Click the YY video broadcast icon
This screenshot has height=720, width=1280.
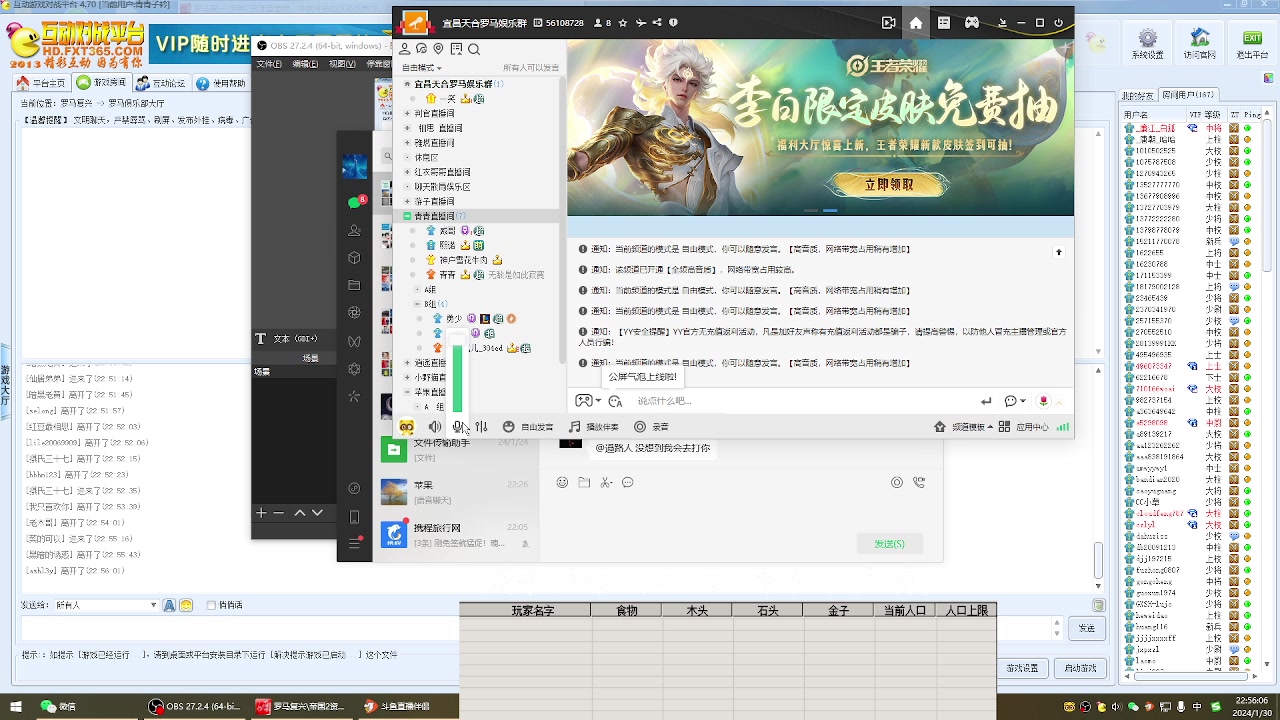[888, 23]
